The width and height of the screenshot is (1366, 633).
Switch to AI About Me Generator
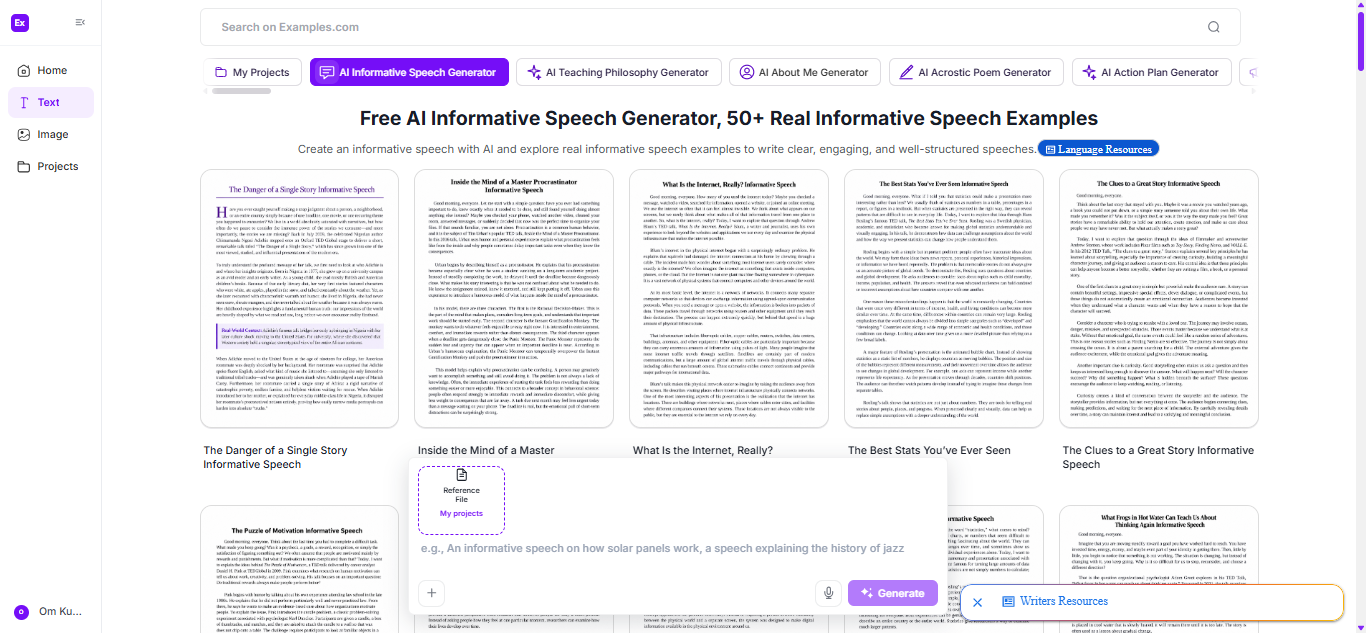click(805, 72)
